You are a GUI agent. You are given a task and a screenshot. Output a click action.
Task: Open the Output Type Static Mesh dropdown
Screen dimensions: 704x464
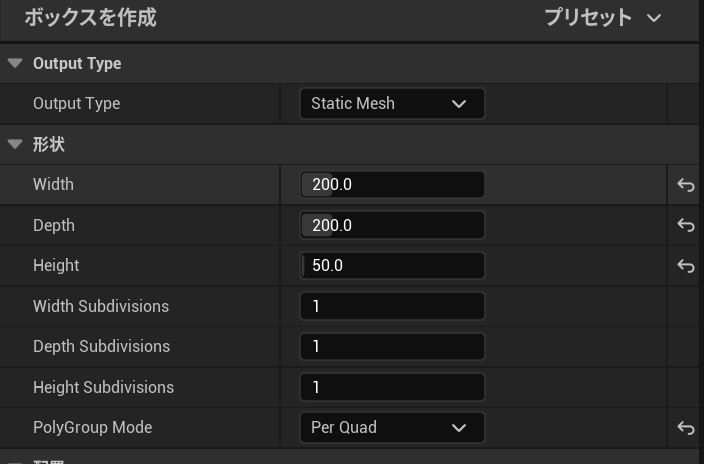[392, 103]
